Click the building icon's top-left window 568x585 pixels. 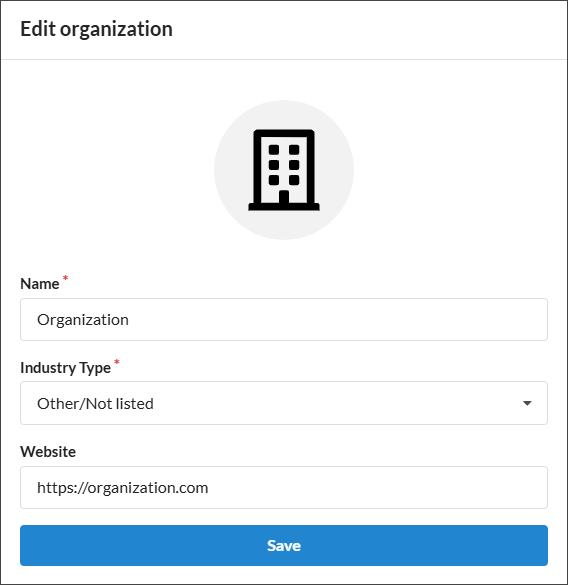point(274,150)
